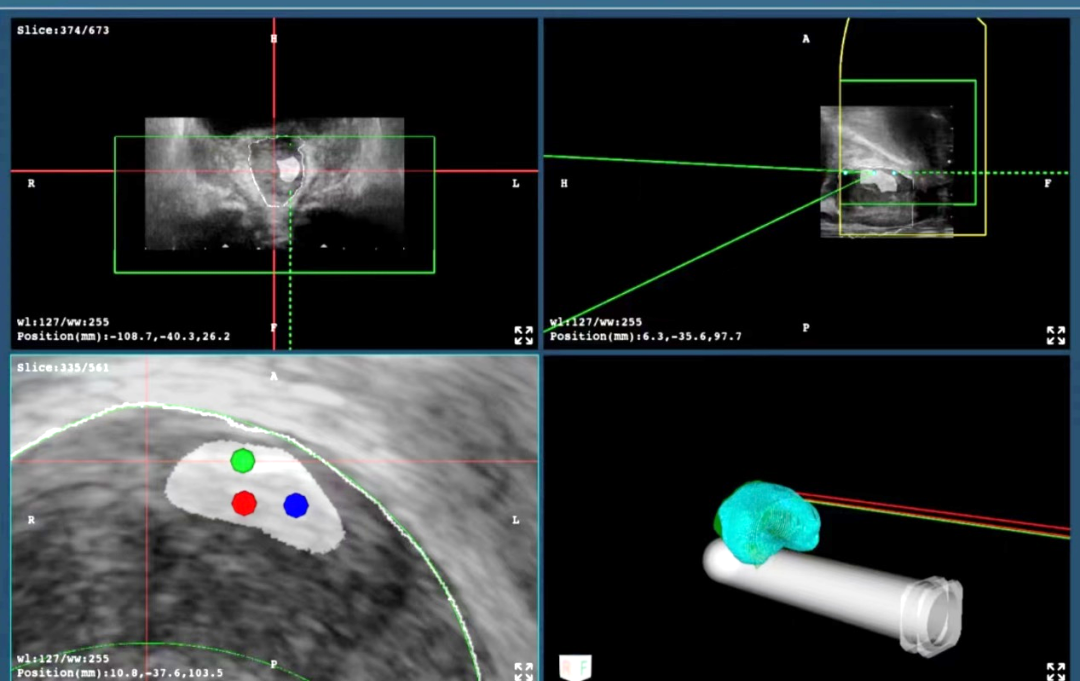The image size is (1080, 681).
Task: Click wl:127/ww:255 text in top-right view
Action: [x=596, y=322]
